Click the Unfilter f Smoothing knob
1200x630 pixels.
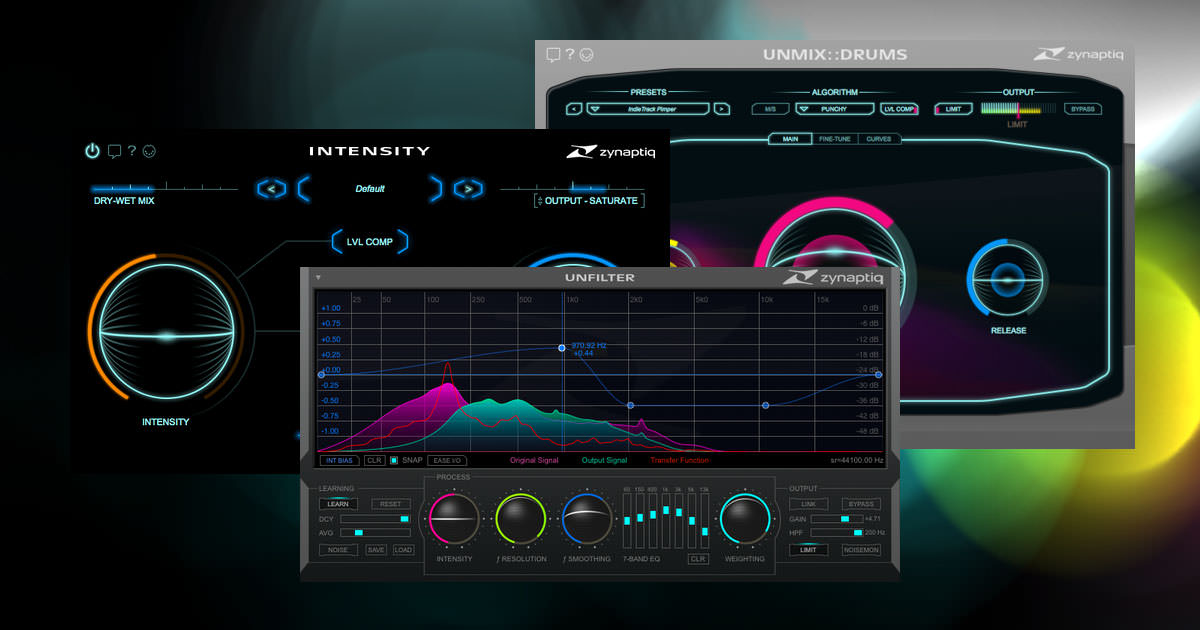coord(586,519)
